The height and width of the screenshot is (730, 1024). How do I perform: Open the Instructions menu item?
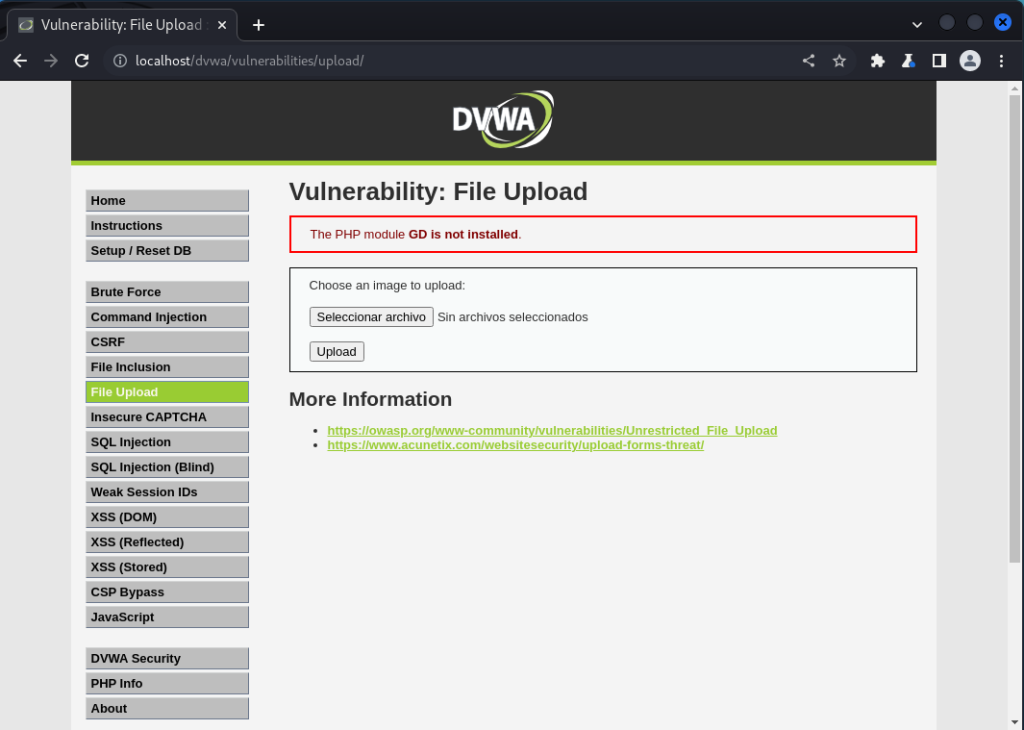[167, 225]
